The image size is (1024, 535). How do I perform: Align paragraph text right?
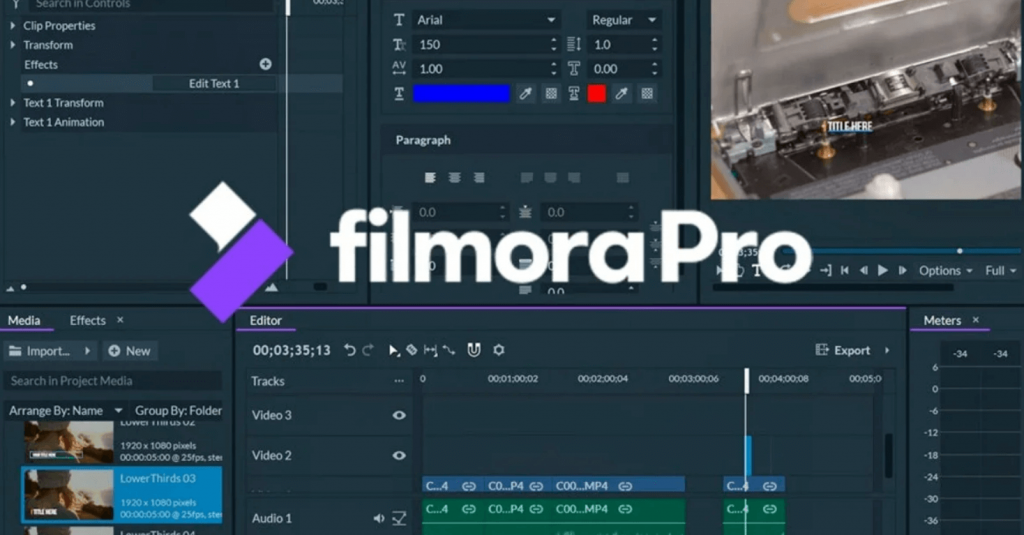[479, 178]
